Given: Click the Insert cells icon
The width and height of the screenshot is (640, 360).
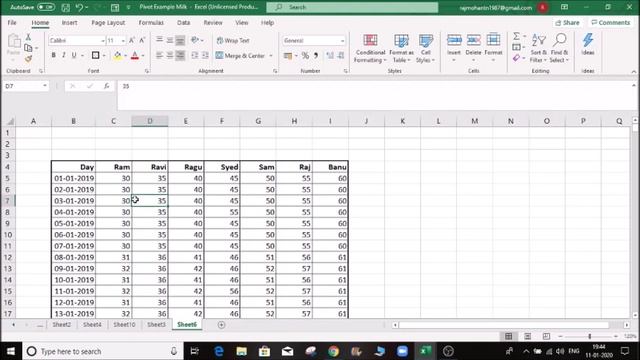Looking at the screenshot, I should click(x=454, y=41).
